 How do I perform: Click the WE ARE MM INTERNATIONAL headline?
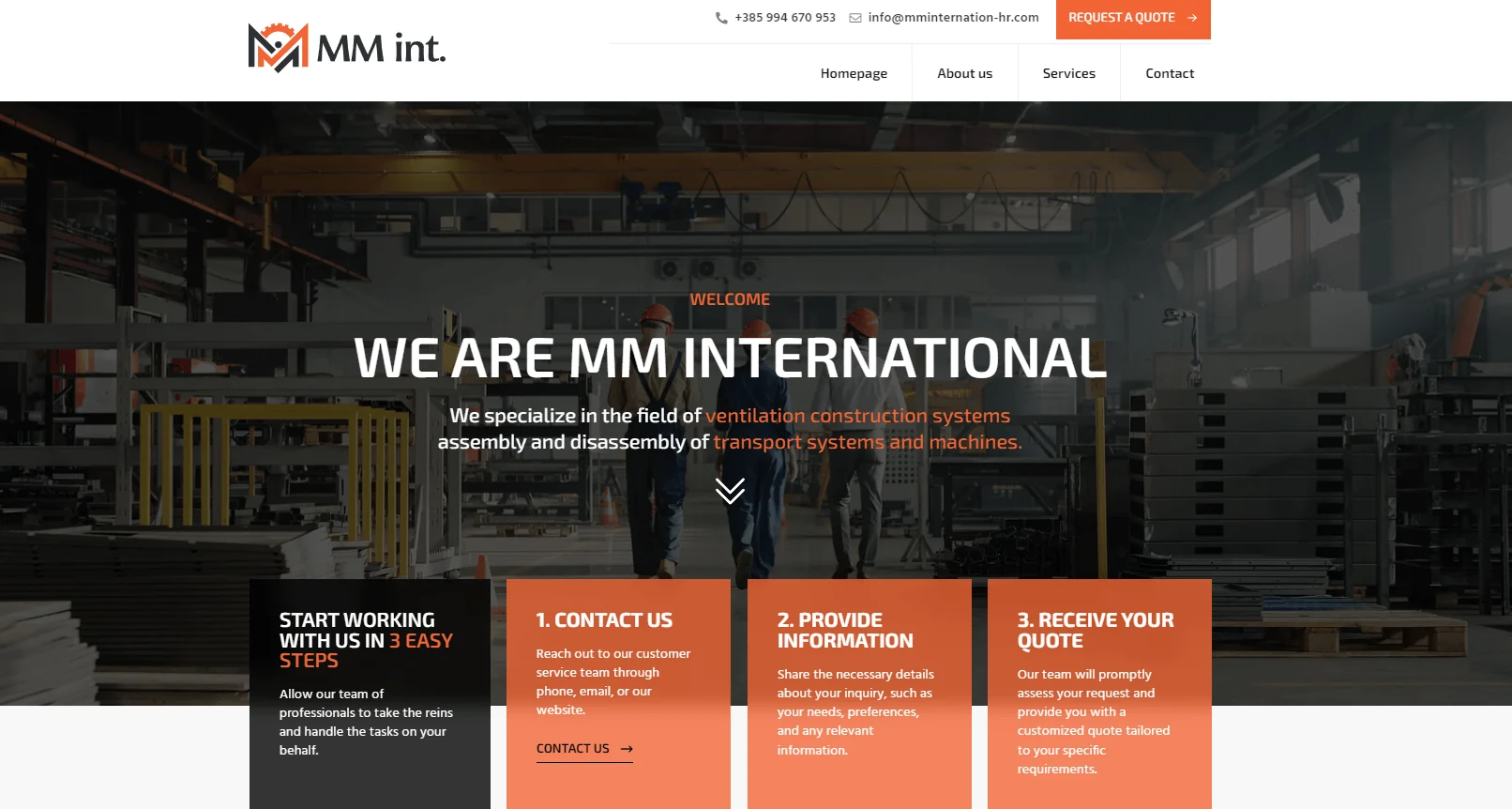pyautogui.click(x=730, y=358)
